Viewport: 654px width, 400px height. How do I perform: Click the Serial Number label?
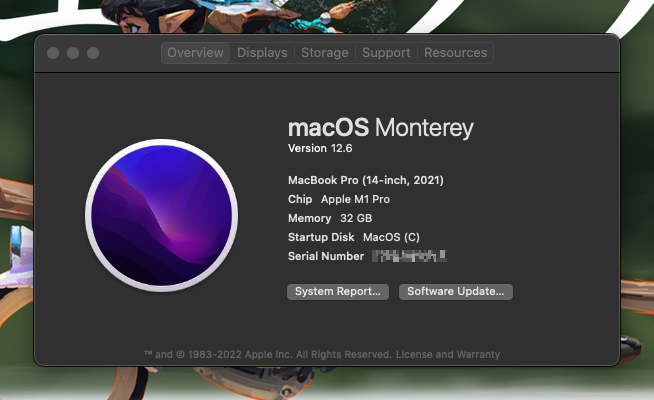pos(326,256)
